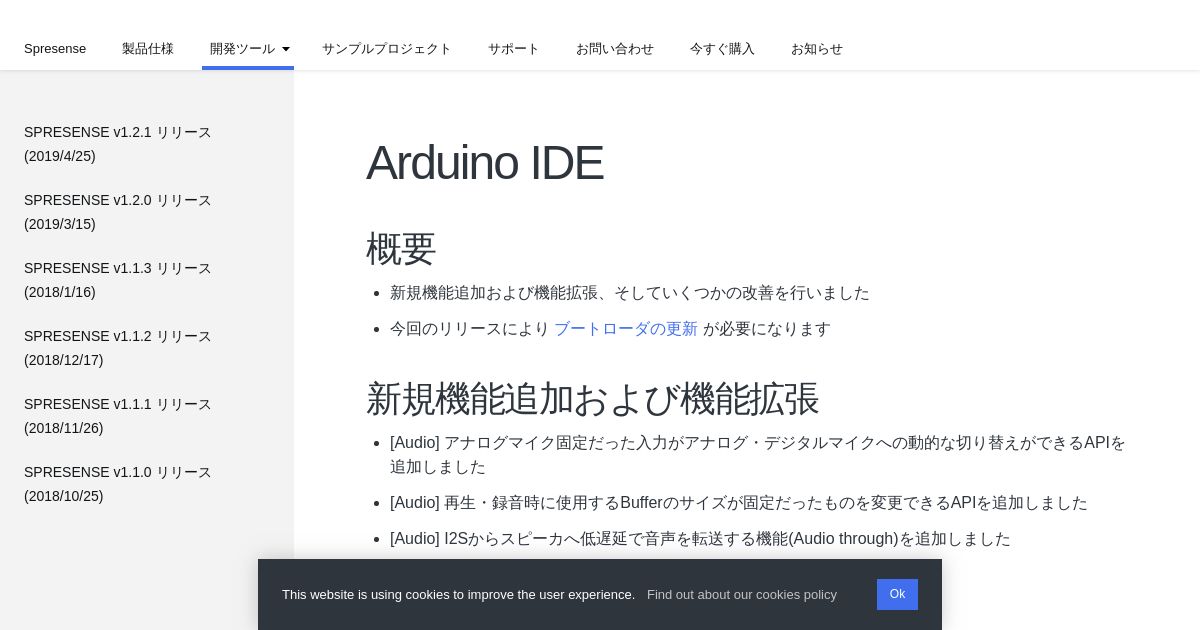Open the サンプルプロジェクト menu item
Screen dimensions: 1200x630
click(x=387, y=48)
